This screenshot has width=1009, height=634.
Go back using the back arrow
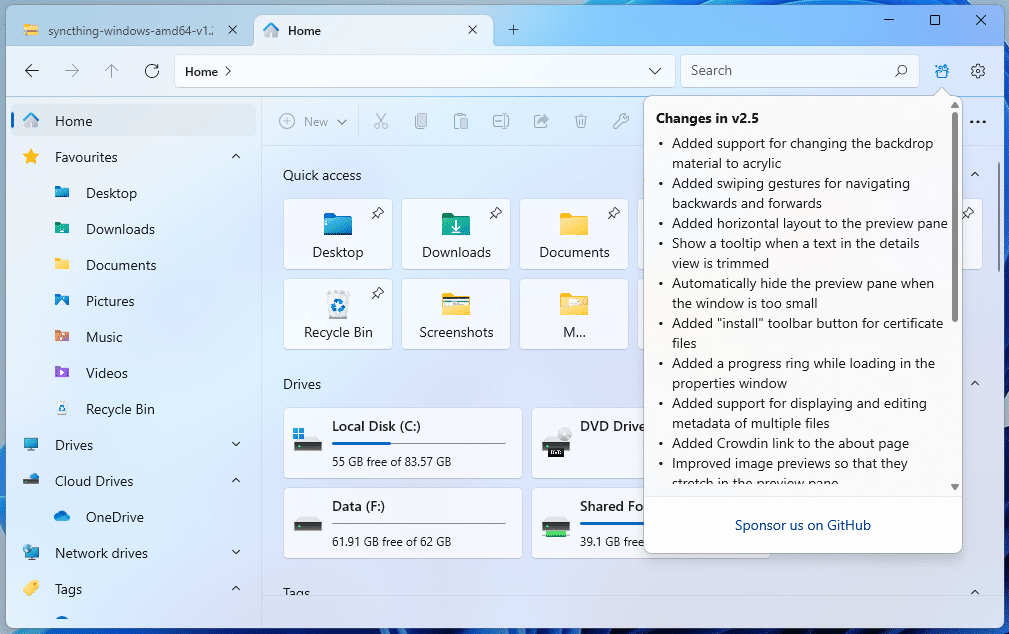tap(32, 71)
